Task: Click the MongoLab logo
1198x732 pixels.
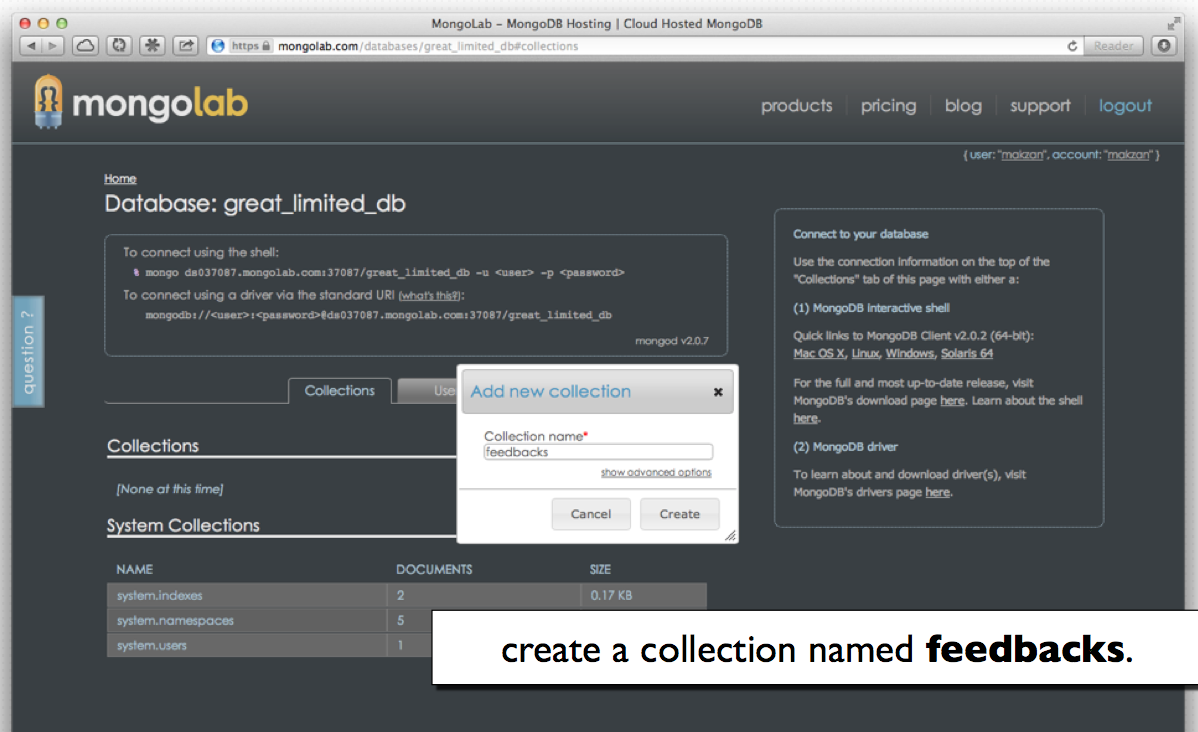Action: [140, 103]
